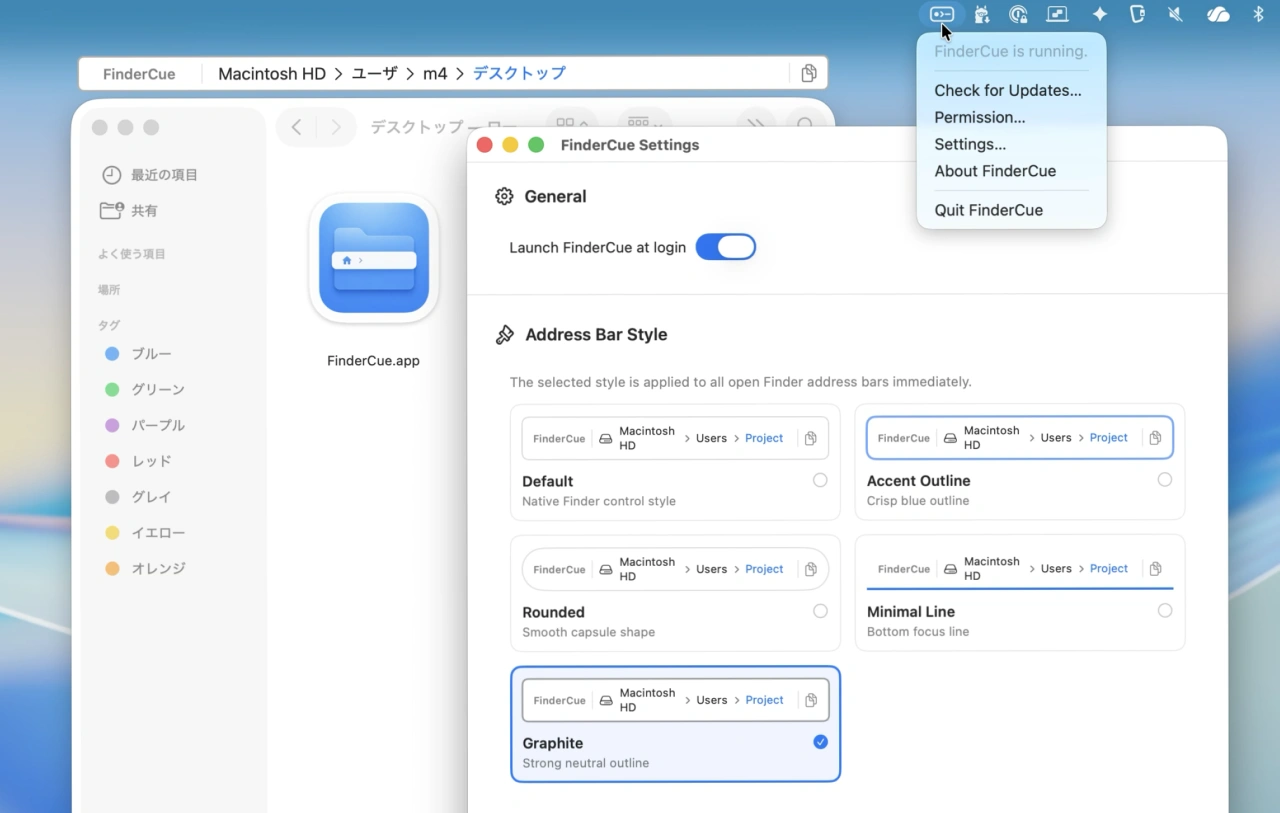Select the パープル tag in the sidebar

click(x=146, y=425)
